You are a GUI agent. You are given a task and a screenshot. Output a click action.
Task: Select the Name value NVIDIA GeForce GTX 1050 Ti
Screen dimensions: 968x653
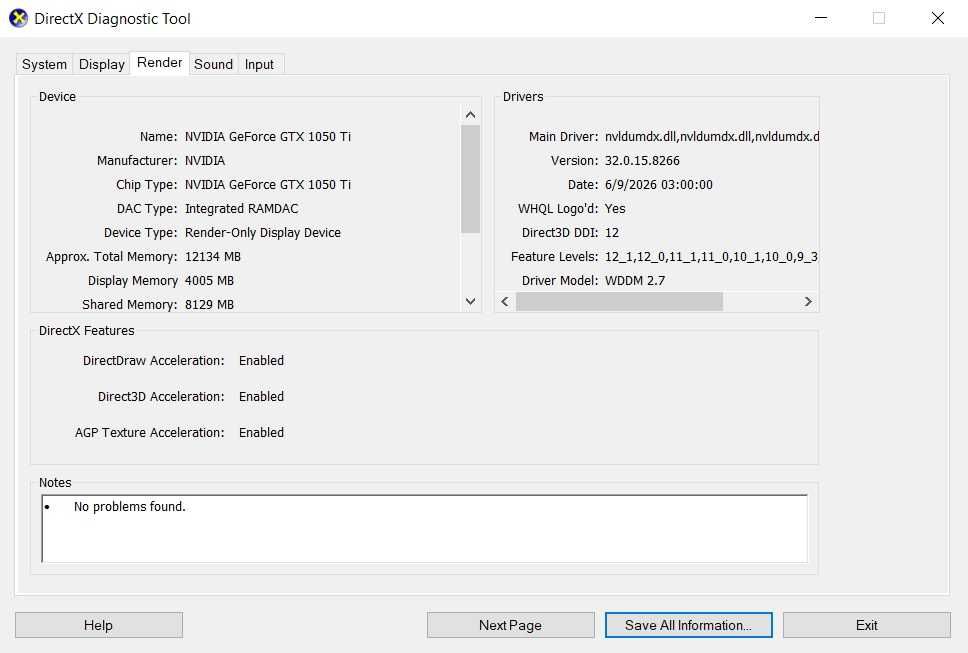pyautogui.click(x=268, y=136)
